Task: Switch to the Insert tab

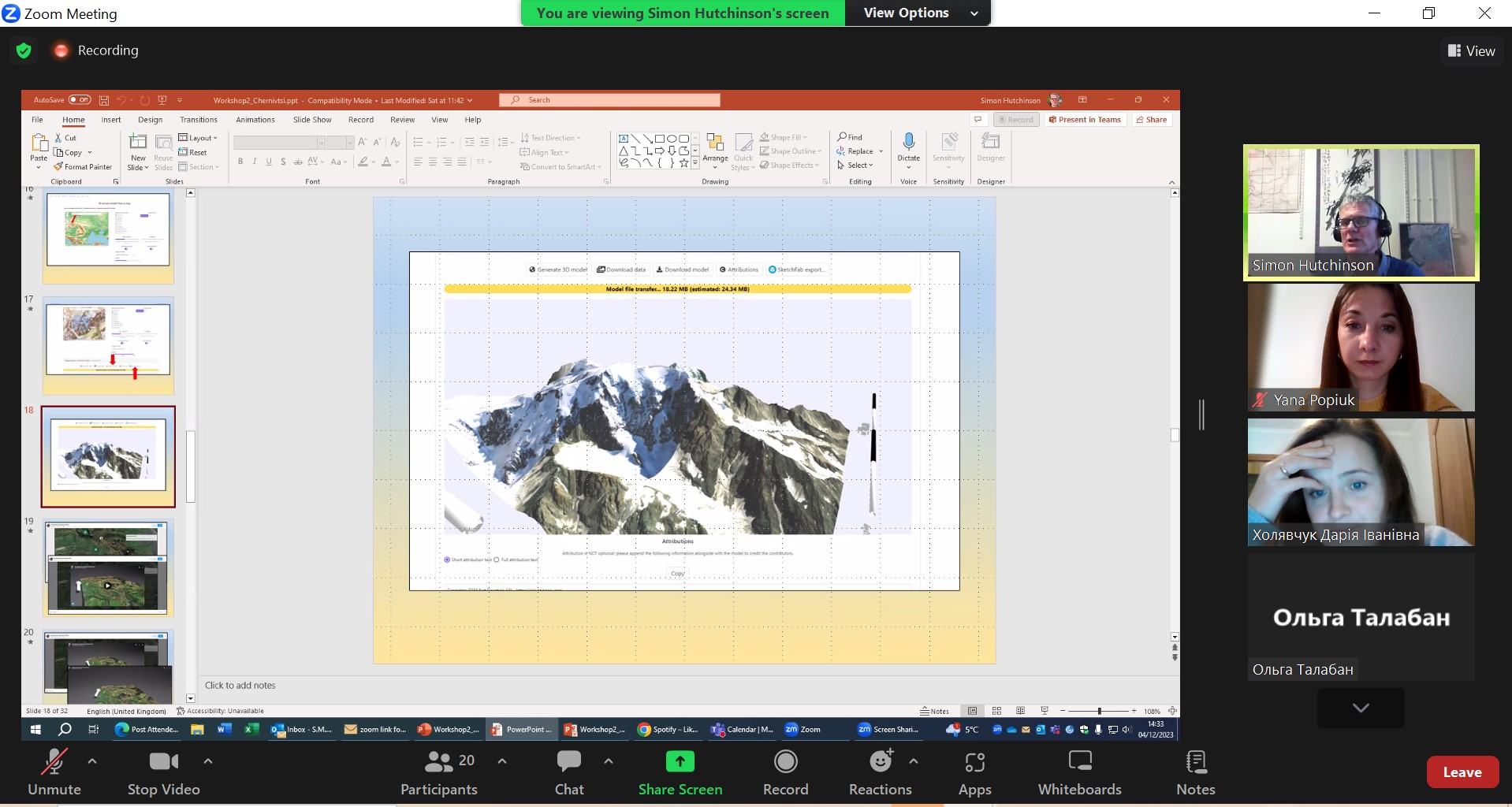Action: point(111,120)
